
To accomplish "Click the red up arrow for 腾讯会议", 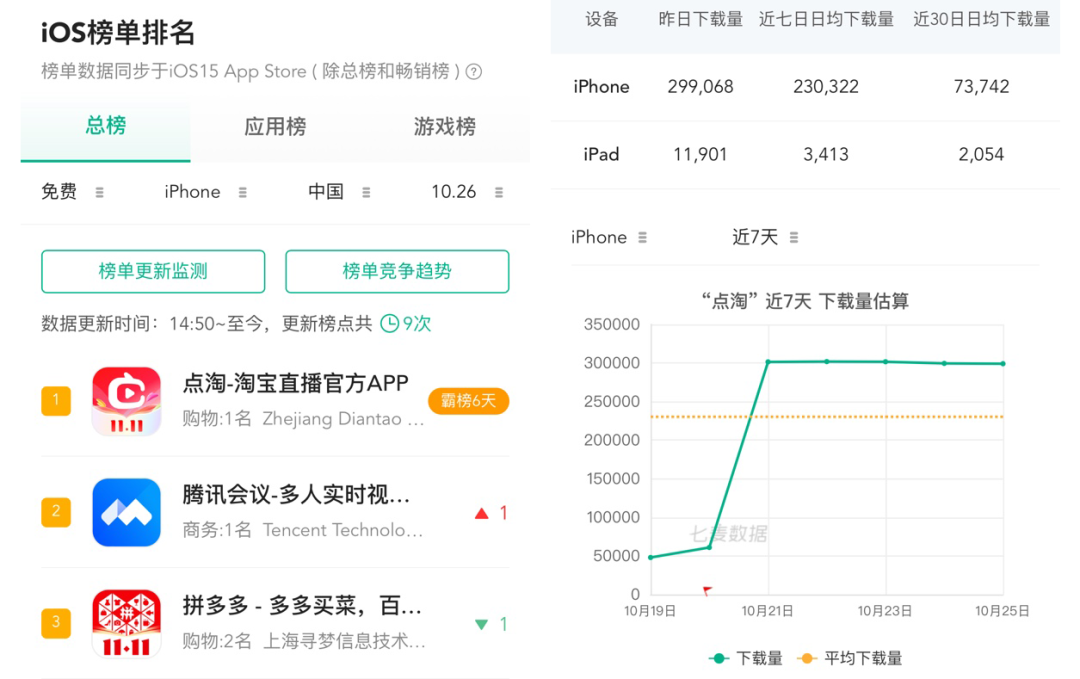I will click(x=482, y=513).
